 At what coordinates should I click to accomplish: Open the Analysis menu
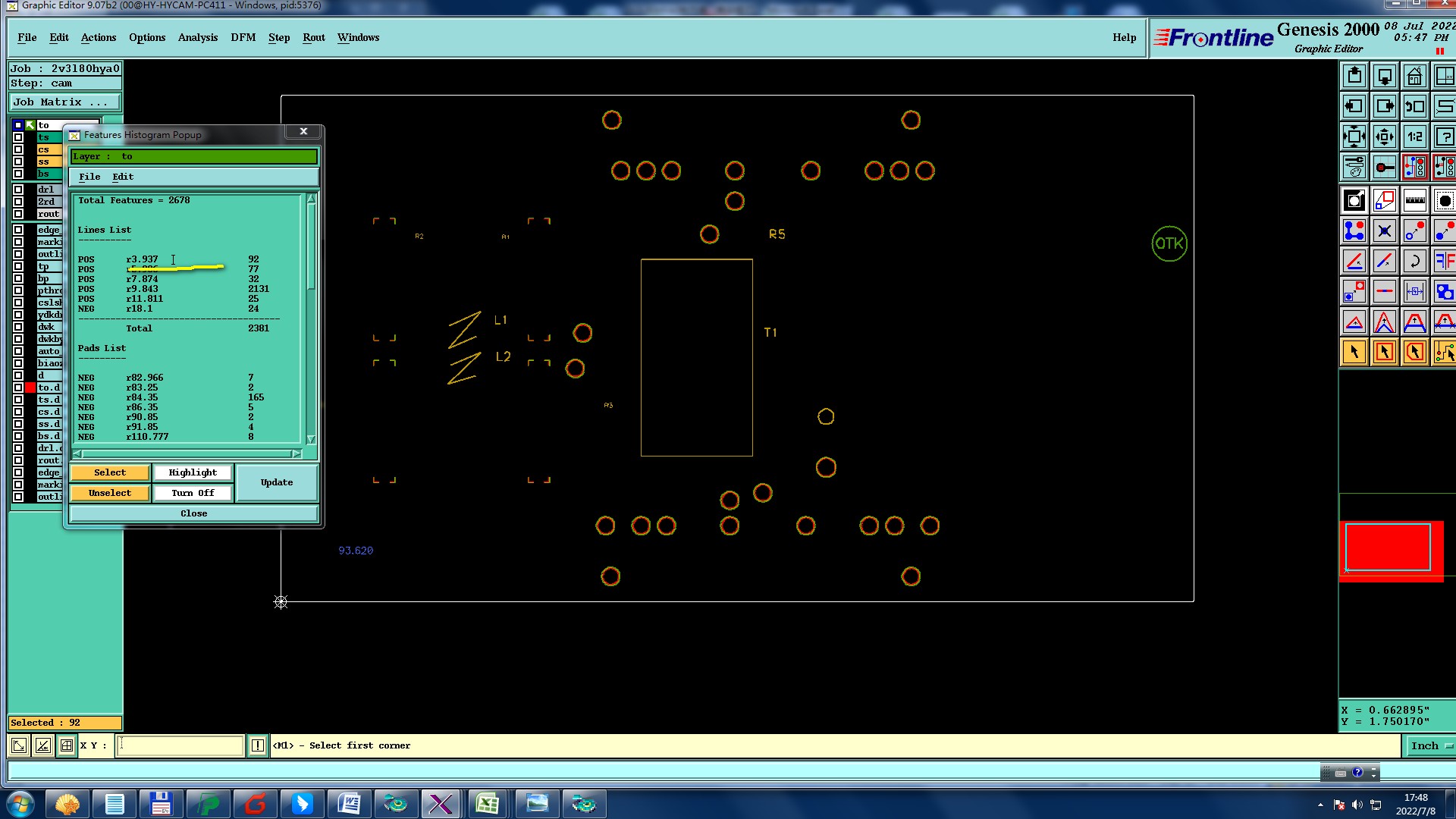pyautogui.click(x=197, y=37)
